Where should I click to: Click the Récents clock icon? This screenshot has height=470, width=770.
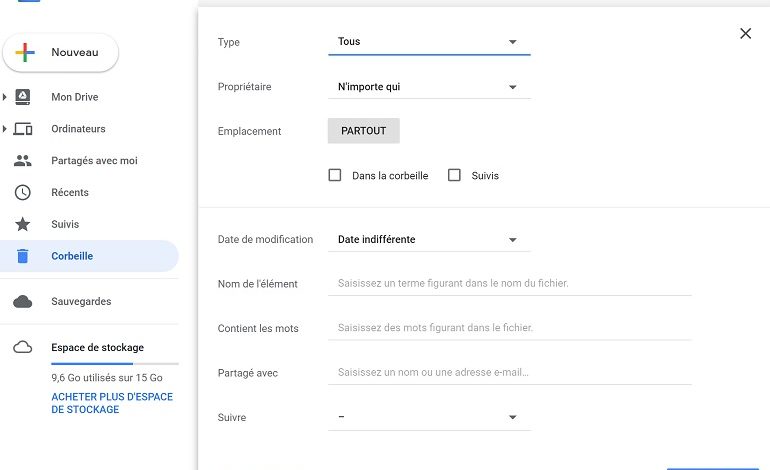(23, 193)
